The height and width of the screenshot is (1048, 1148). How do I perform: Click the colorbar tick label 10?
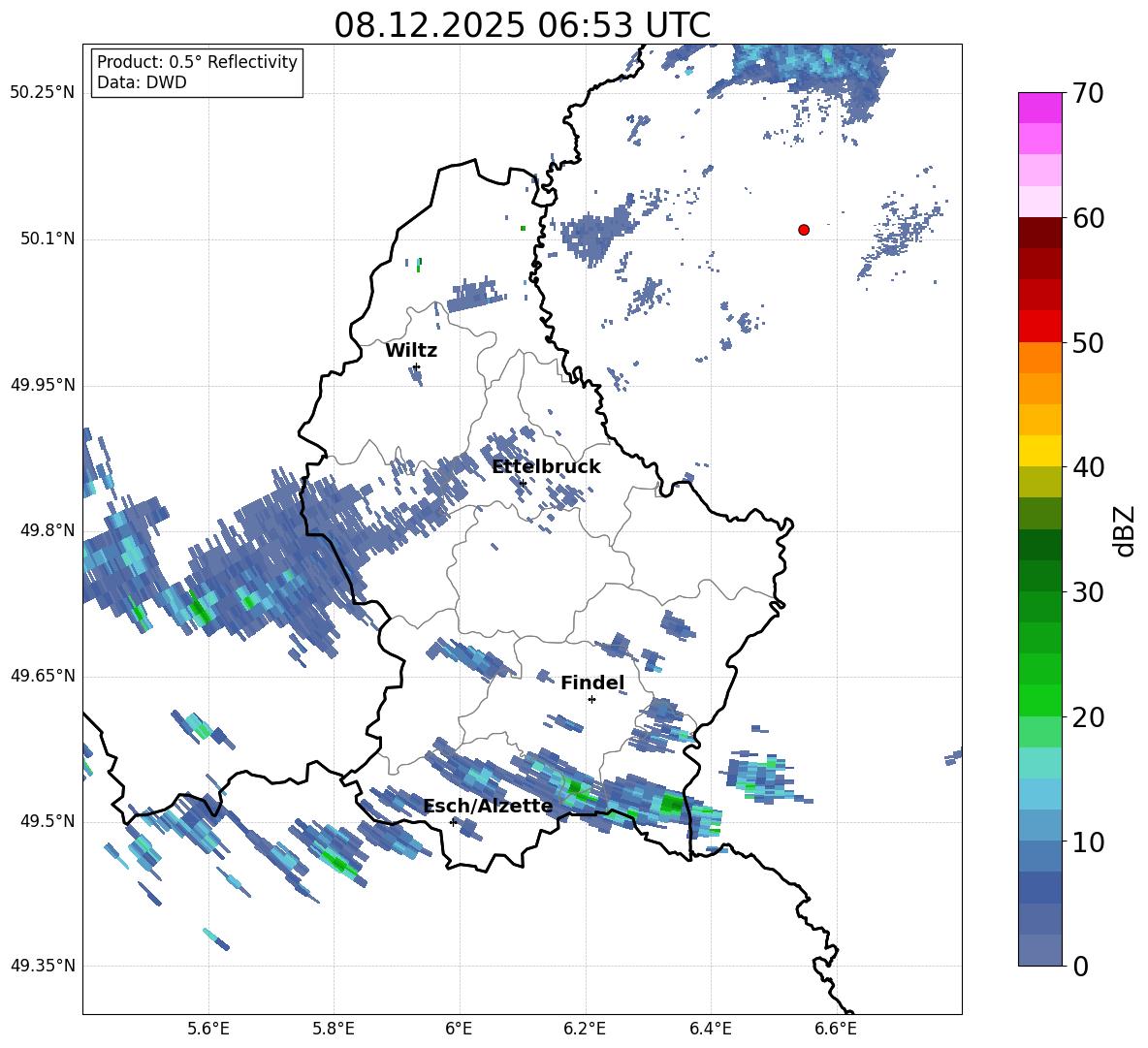(1089, 842)
